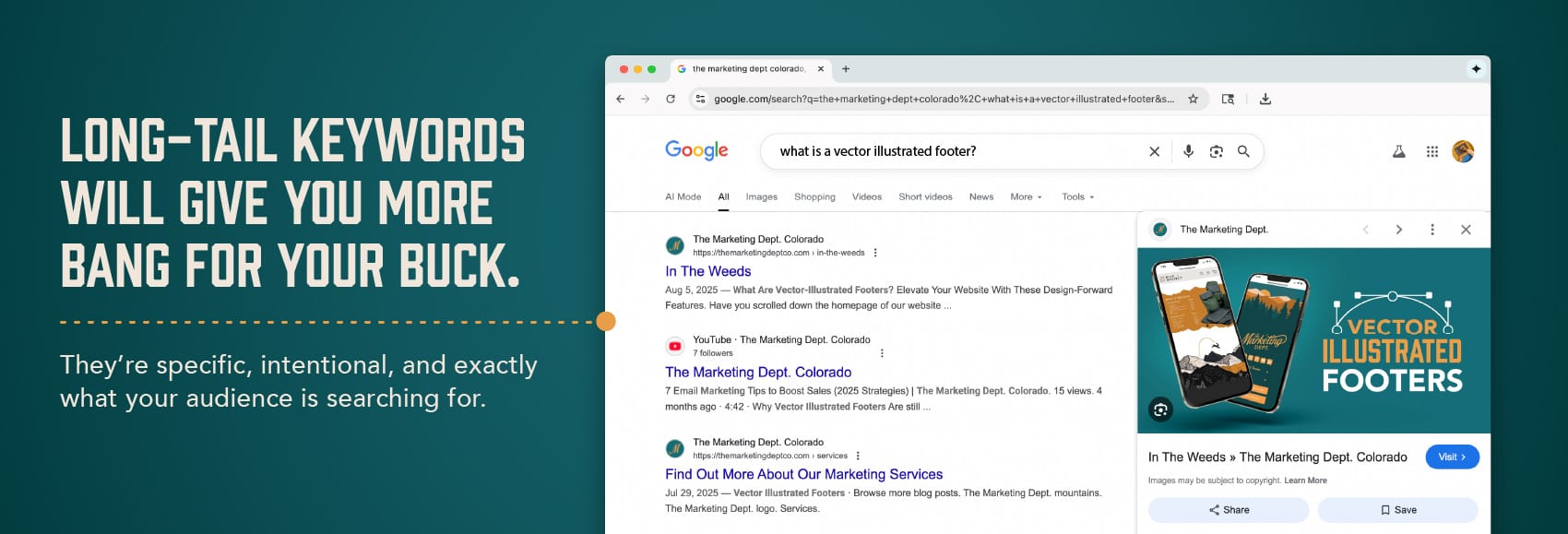The image size is (1568, 534).
Task: Open the site info icon in the address bar
Action: click(701, 99)
